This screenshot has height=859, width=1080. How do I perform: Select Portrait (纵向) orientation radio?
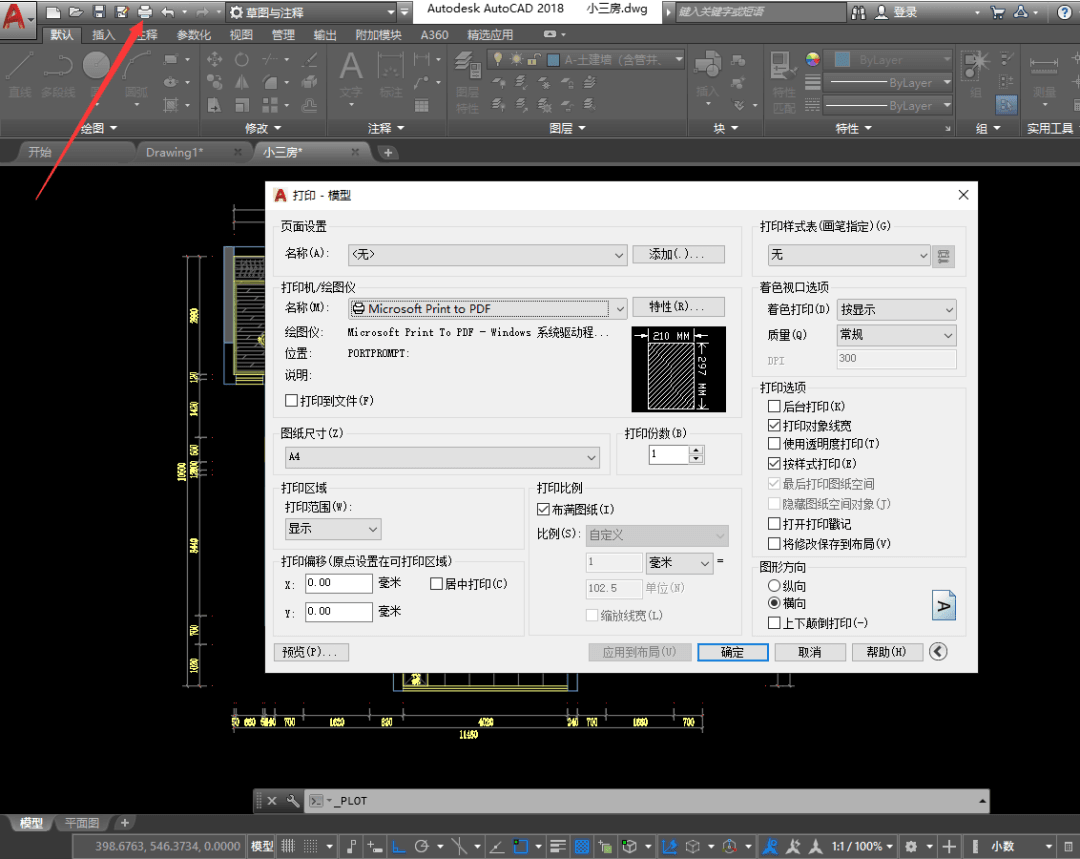pyautogui.click(x=774, y=586)
